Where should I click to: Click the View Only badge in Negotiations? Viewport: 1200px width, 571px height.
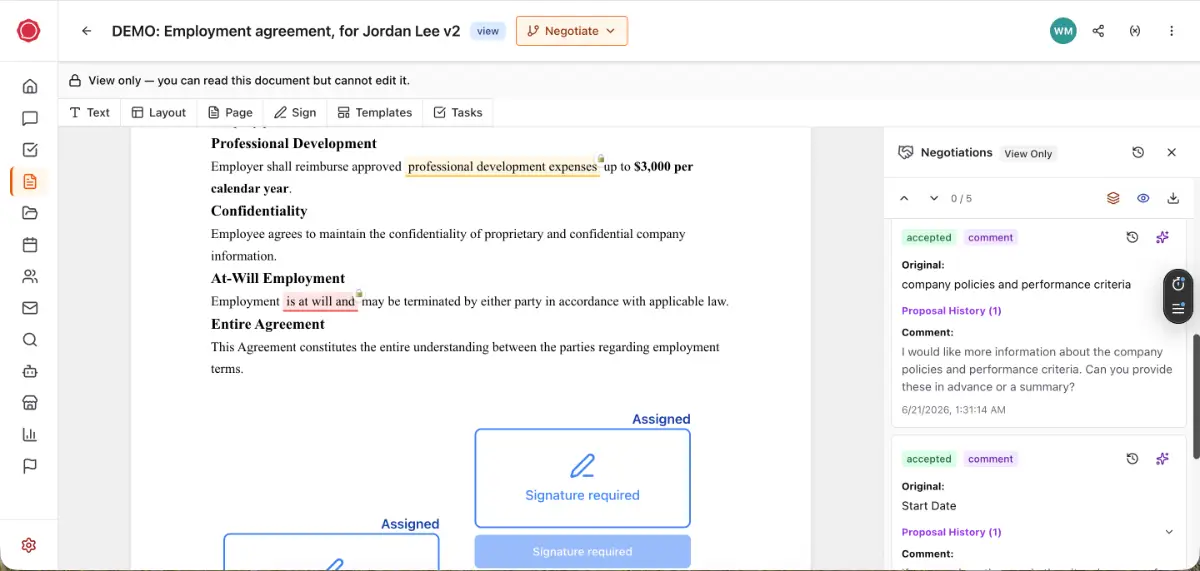click(1028, 154)
